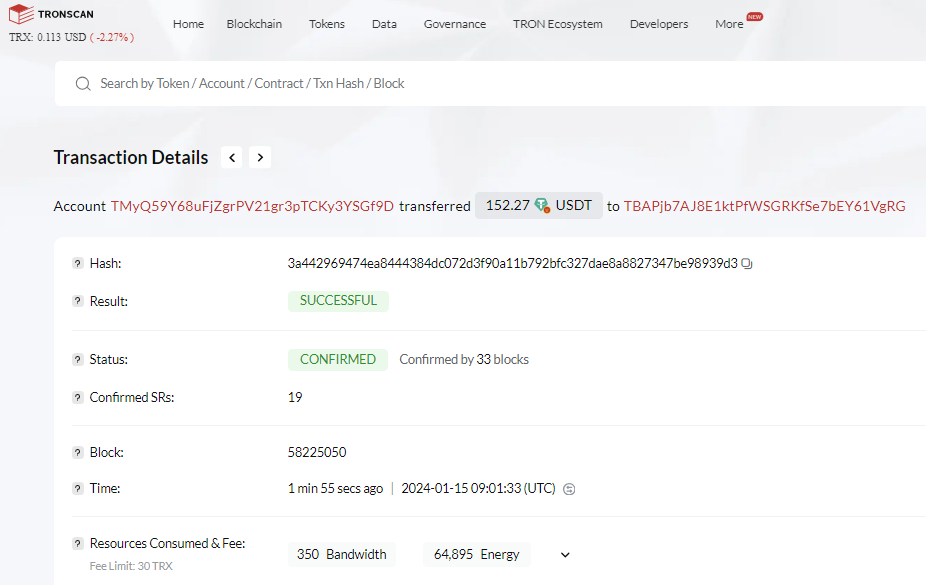Image resolution: width=926 pixels, height=585 pixels.
Task: Click the timestamp 2024-01-15 09:01:33 (UTC)
Action: [x=478, y=489]
